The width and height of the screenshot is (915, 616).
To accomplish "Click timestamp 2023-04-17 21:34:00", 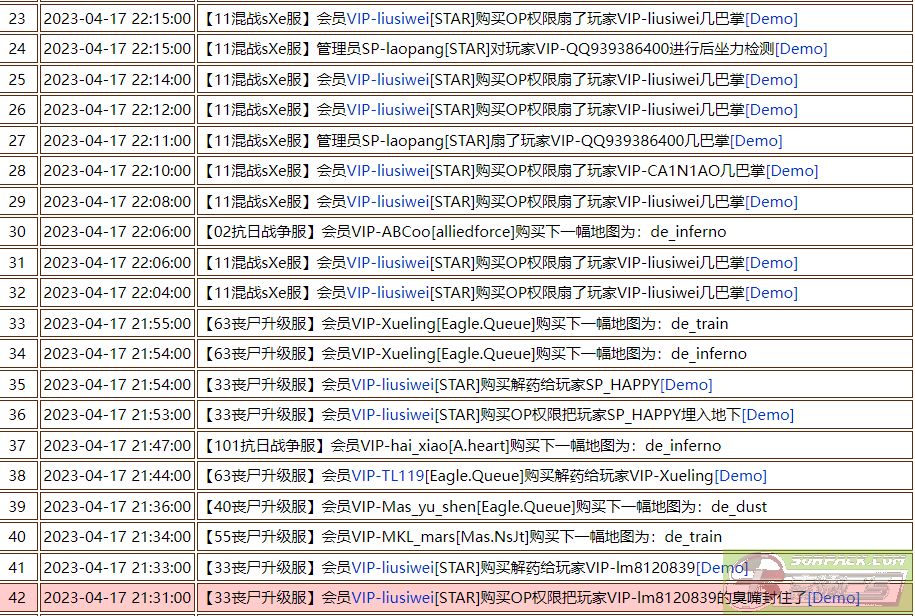I will click(x=117, y=537).
